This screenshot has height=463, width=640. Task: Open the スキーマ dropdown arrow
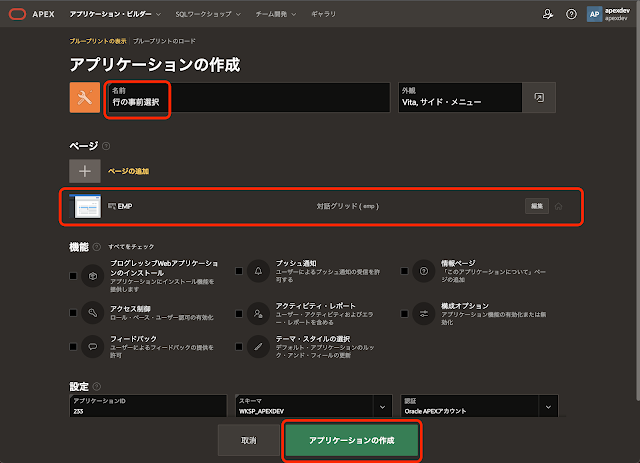tap(382, 407)
